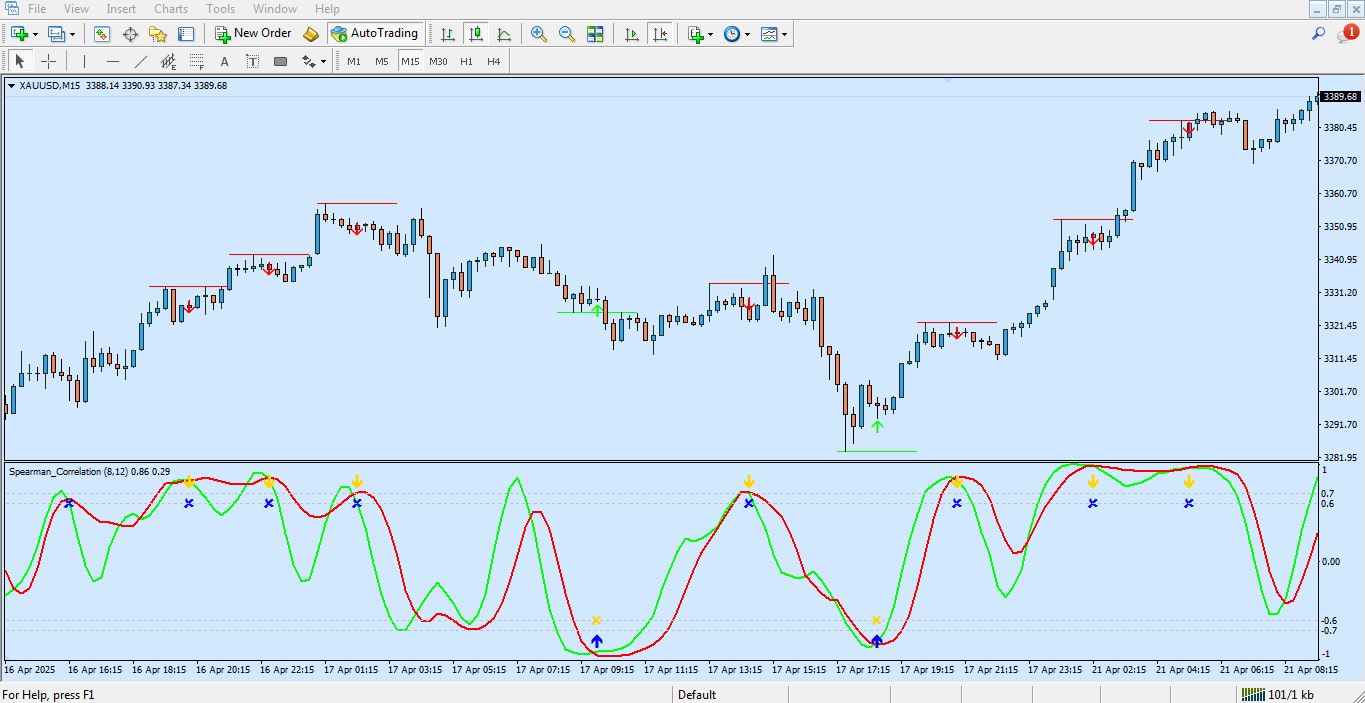Select the trendline drawing tool
The height and width of the screenshot is (703, 1365).
pyautogui.click(x=141, y=61)
